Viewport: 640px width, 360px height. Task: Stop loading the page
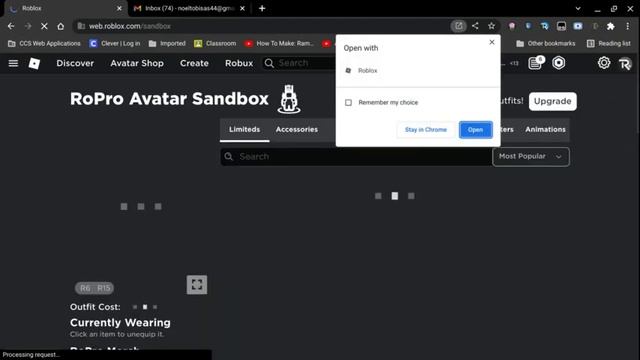(x=44, y=26)
